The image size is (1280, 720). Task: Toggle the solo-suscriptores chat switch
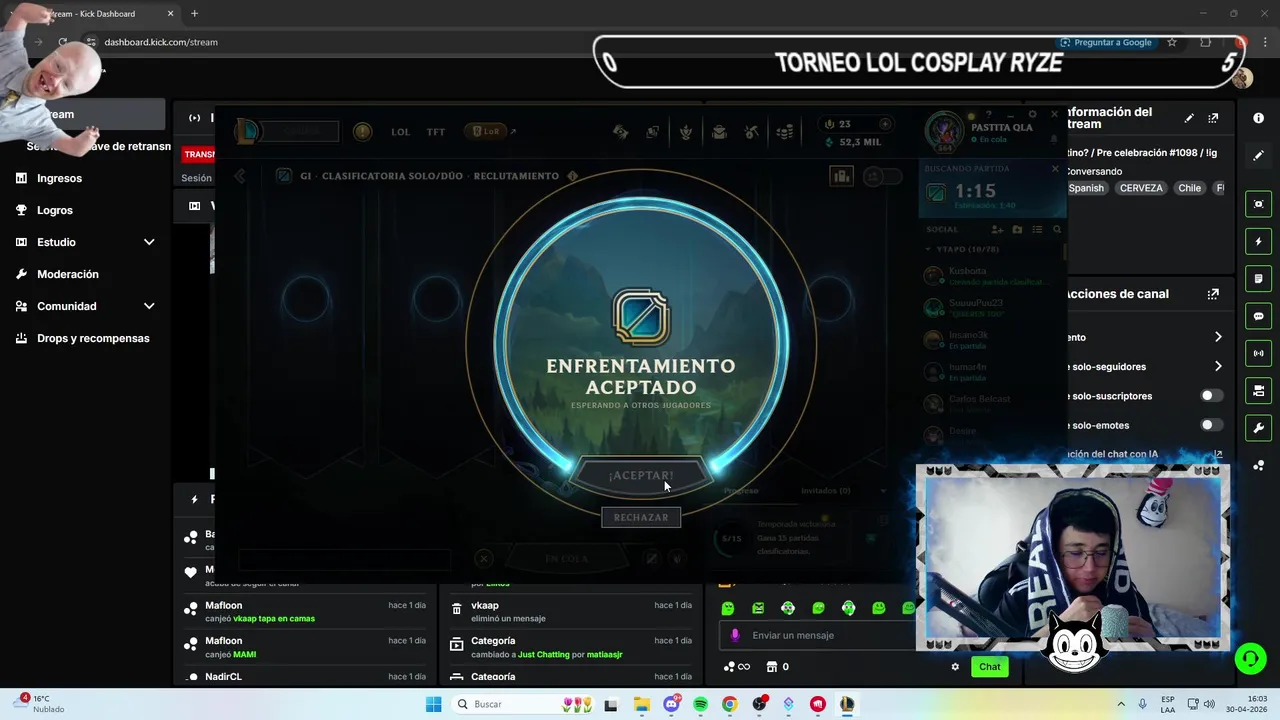1210,396
